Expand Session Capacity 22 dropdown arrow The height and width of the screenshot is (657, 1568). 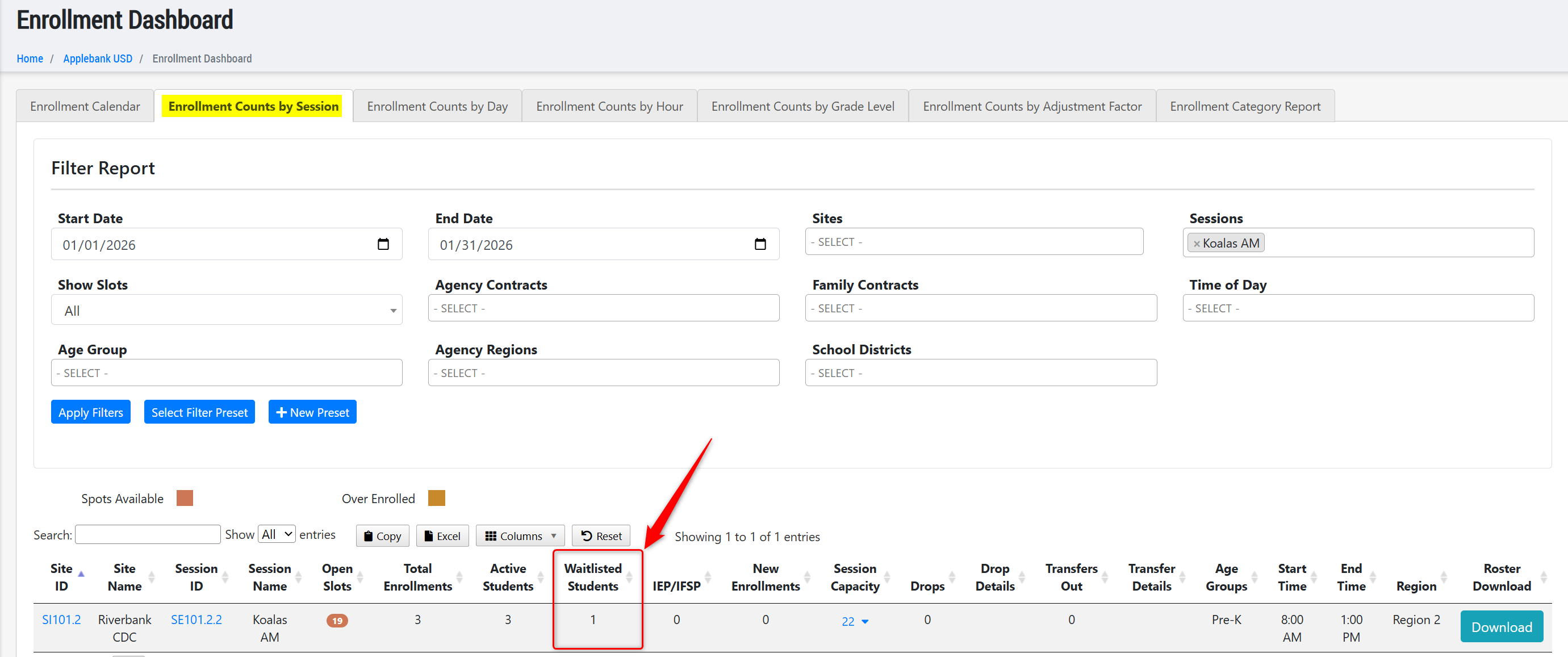point(865,622)
